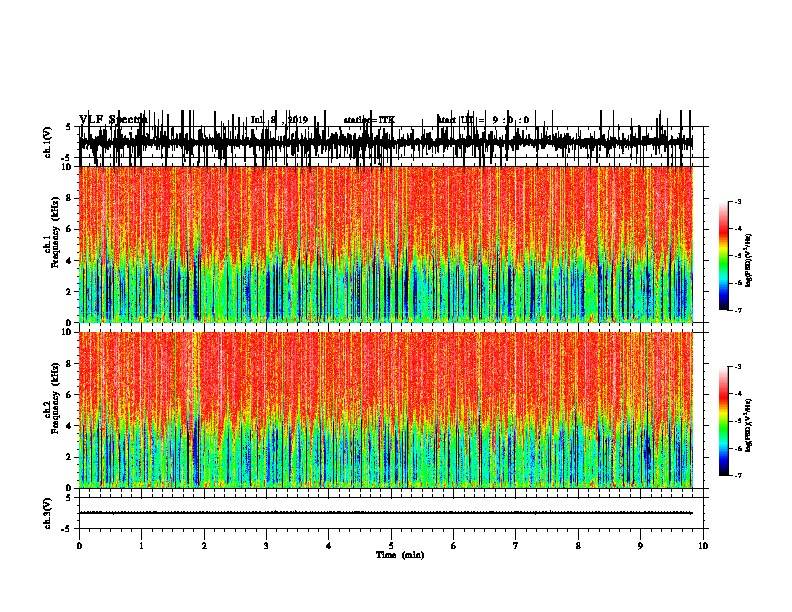Click the time axis tick "1"

coord(142,546)
